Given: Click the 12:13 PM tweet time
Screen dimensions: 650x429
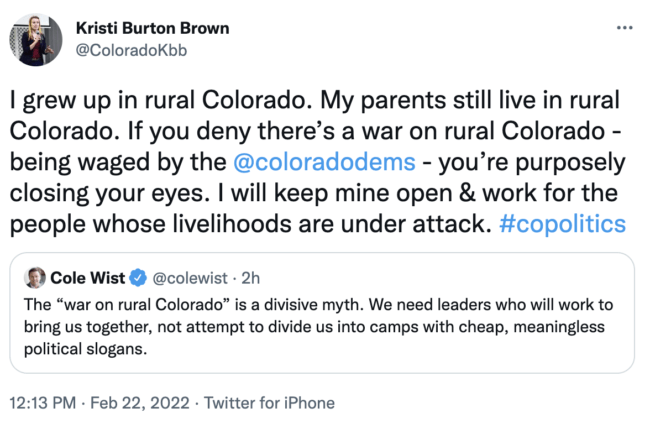Looking at the screenshot, I should click(43, 403).
